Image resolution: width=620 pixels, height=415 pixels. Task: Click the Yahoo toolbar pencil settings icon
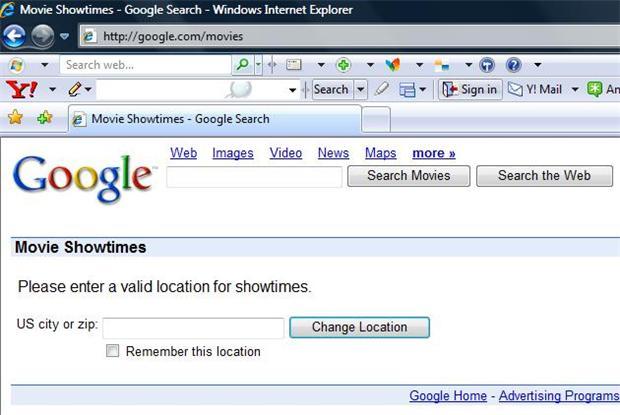tap(75, 89)
